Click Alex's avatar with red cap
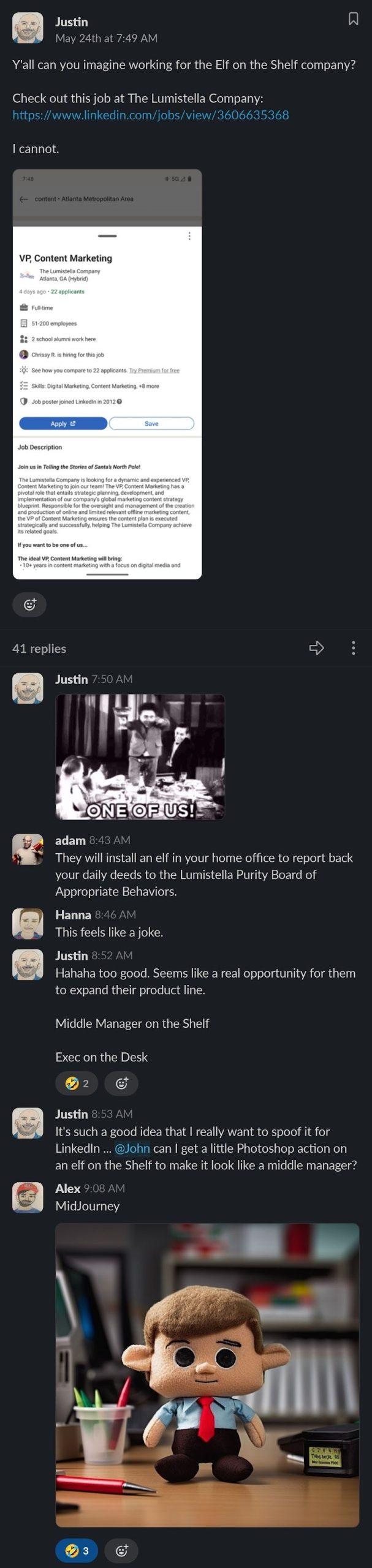This screenshot has height=1568, width=372. (x=28, y=1197)
